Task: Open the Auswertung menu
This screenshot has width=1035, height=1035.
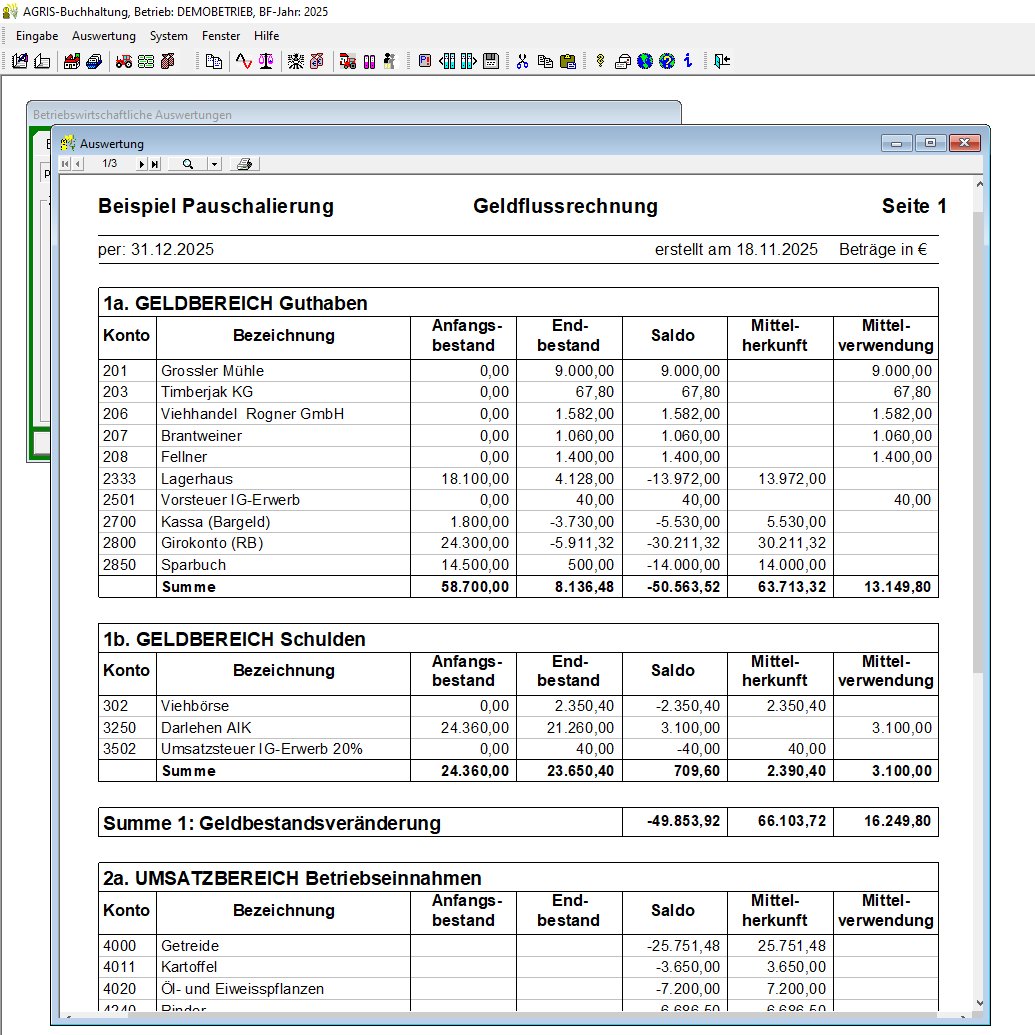Action: click(104, 36)
